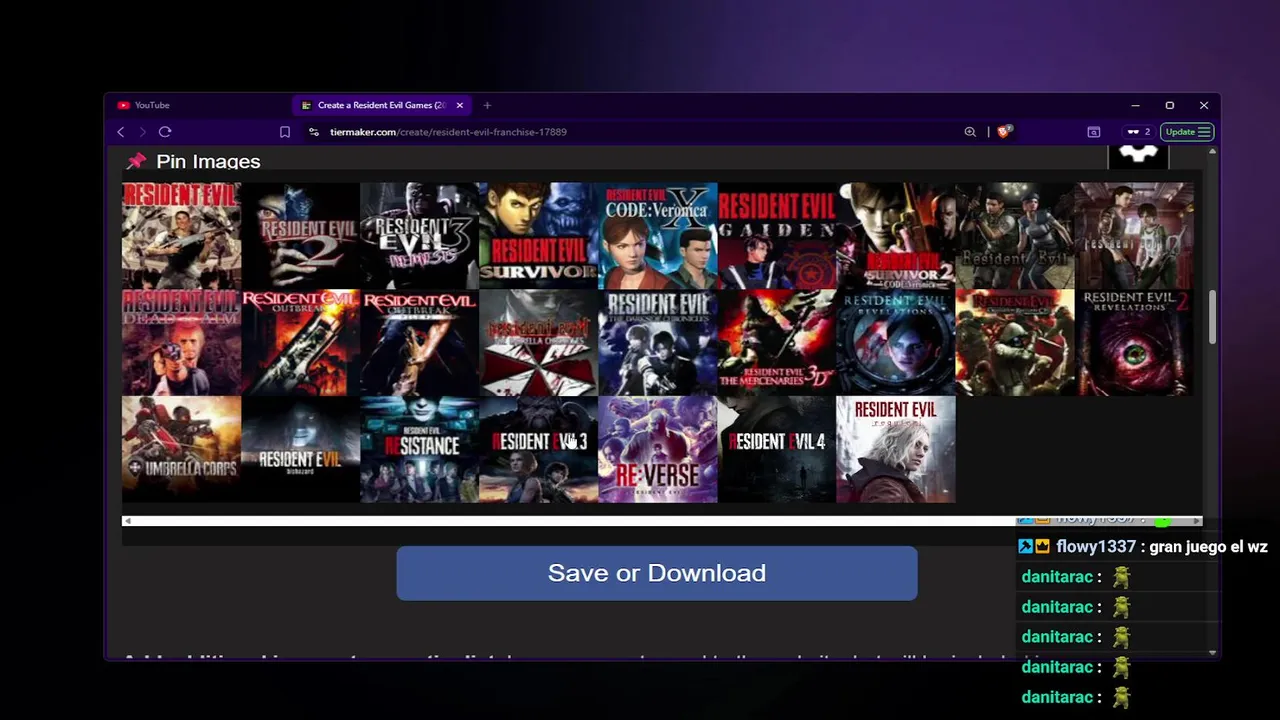Pick the Resident Evil Resistance cover
The image size is (1280, 720).
pos(419,450)
